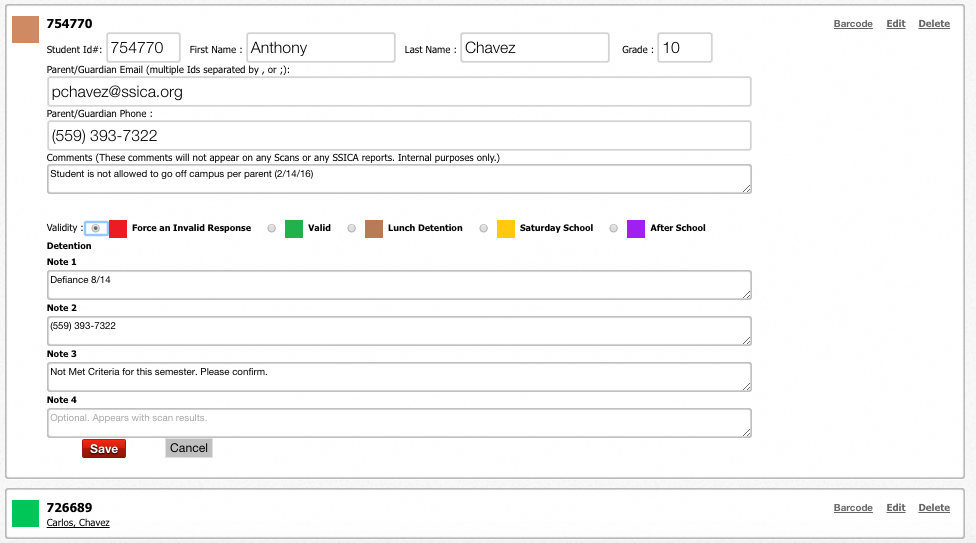Click the green status square for 726689

[26, 514]
